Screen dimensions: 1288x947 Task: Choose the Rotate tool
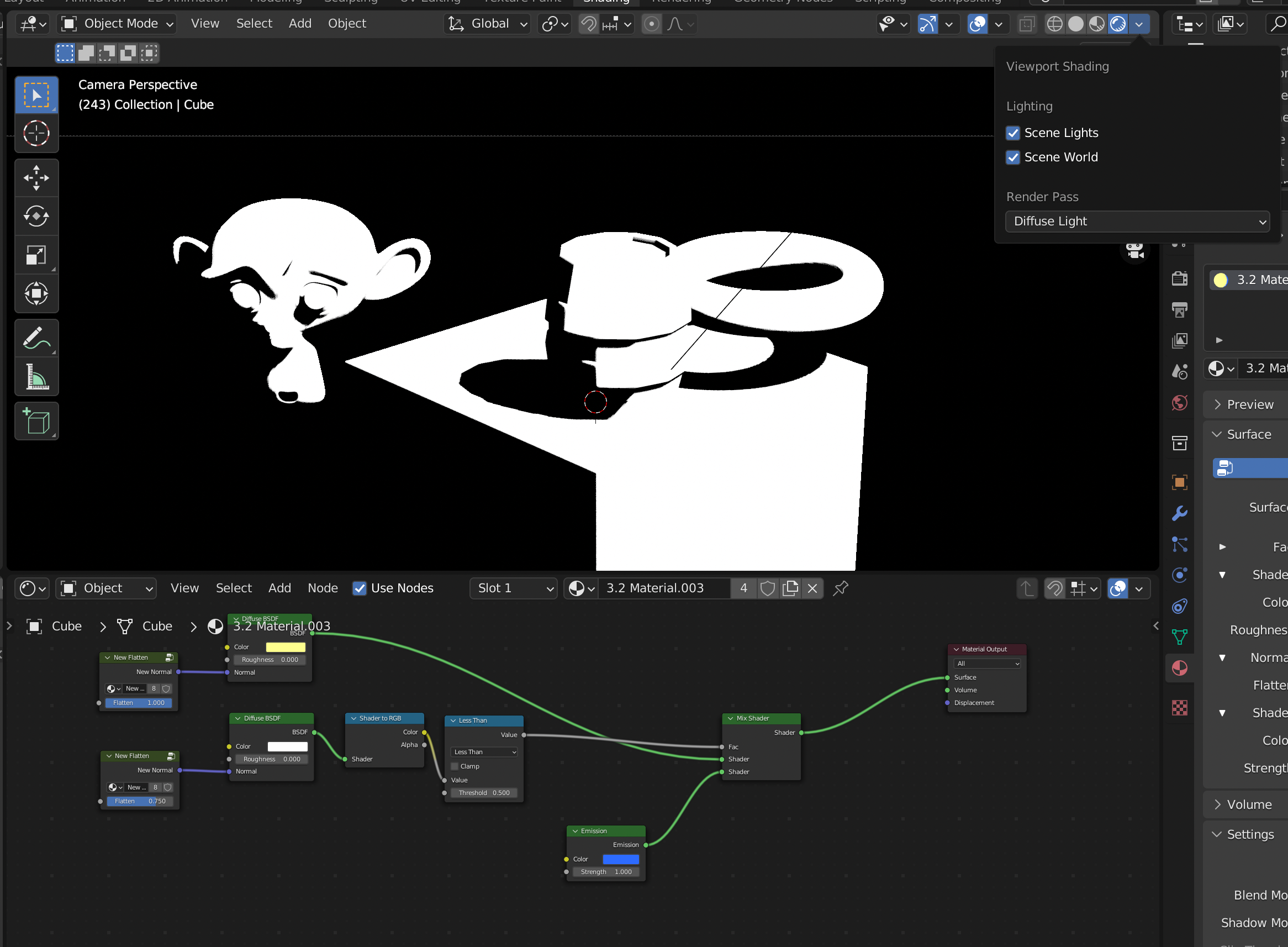point(36,216)
